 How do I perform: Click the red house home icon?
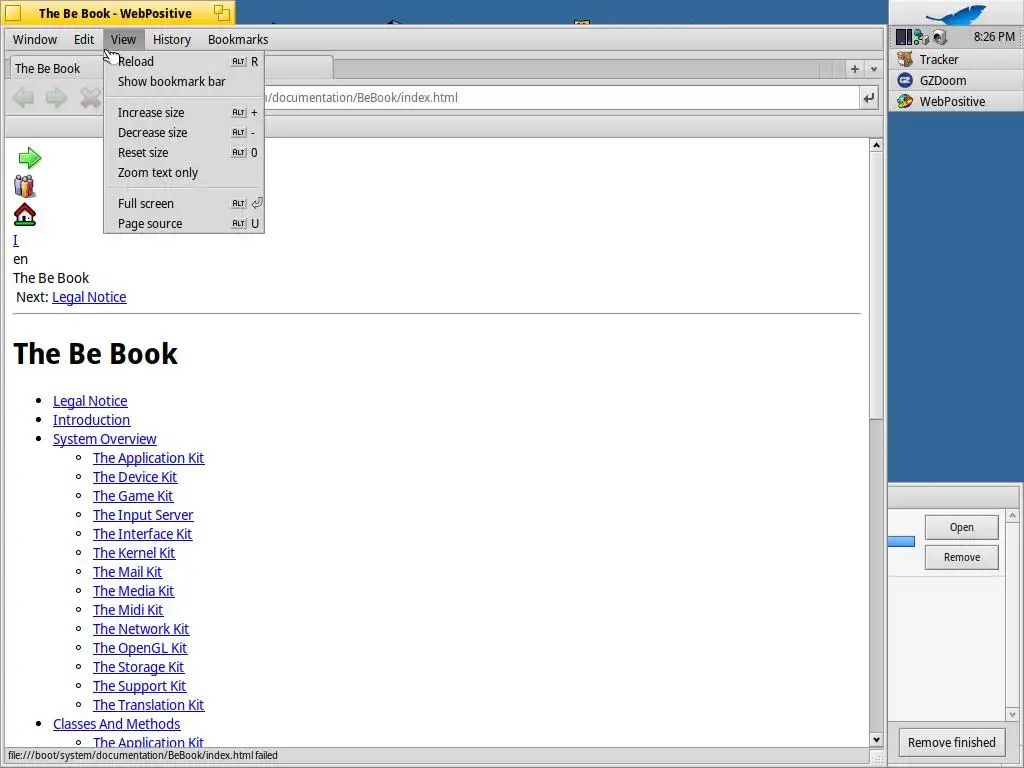pyautogui.click(x=25, y=215)
